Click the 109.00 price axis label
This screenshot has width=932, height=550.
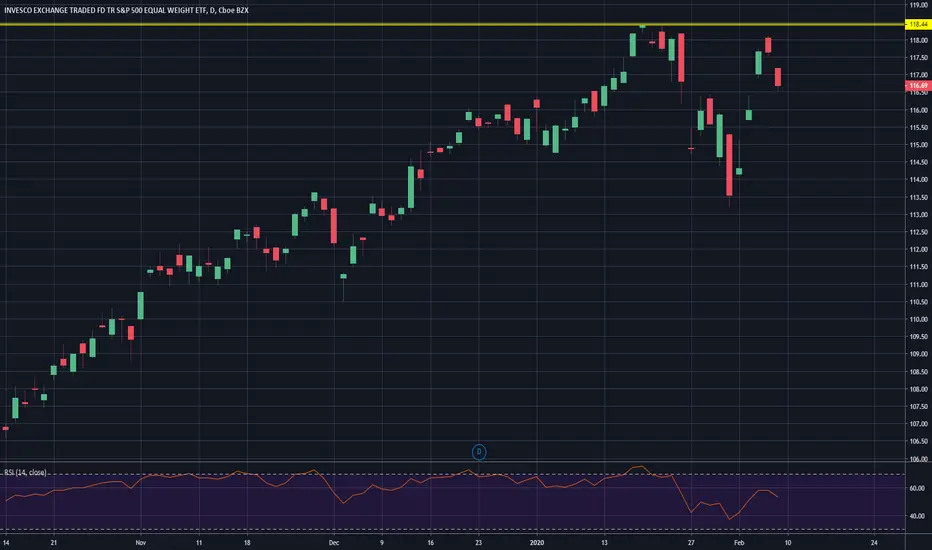(x=918, y=354)
